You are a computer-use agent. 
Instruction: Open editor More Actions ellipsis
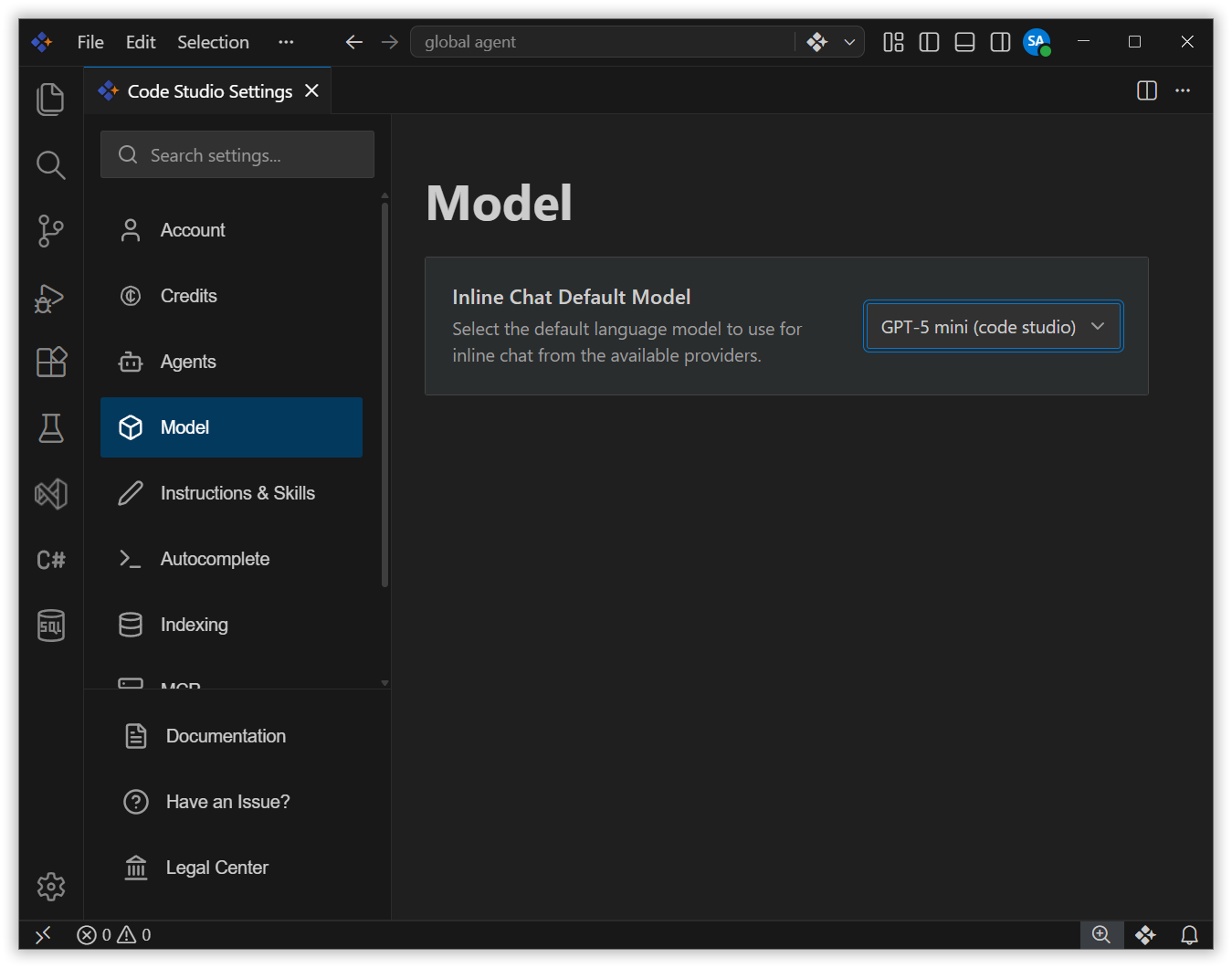pos(1183,90)
